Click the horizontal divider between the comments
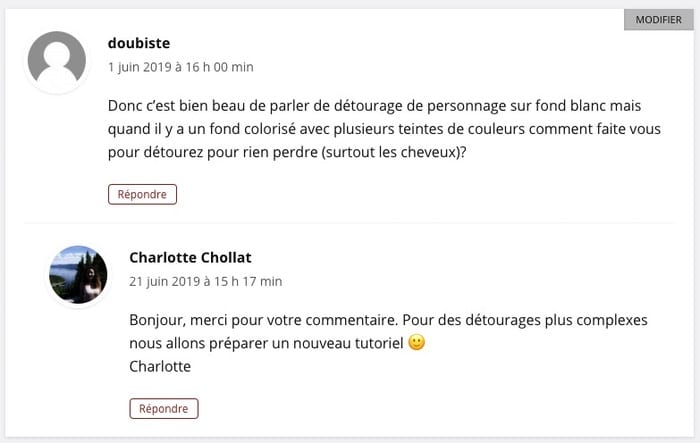 click(x=350, y=223)
